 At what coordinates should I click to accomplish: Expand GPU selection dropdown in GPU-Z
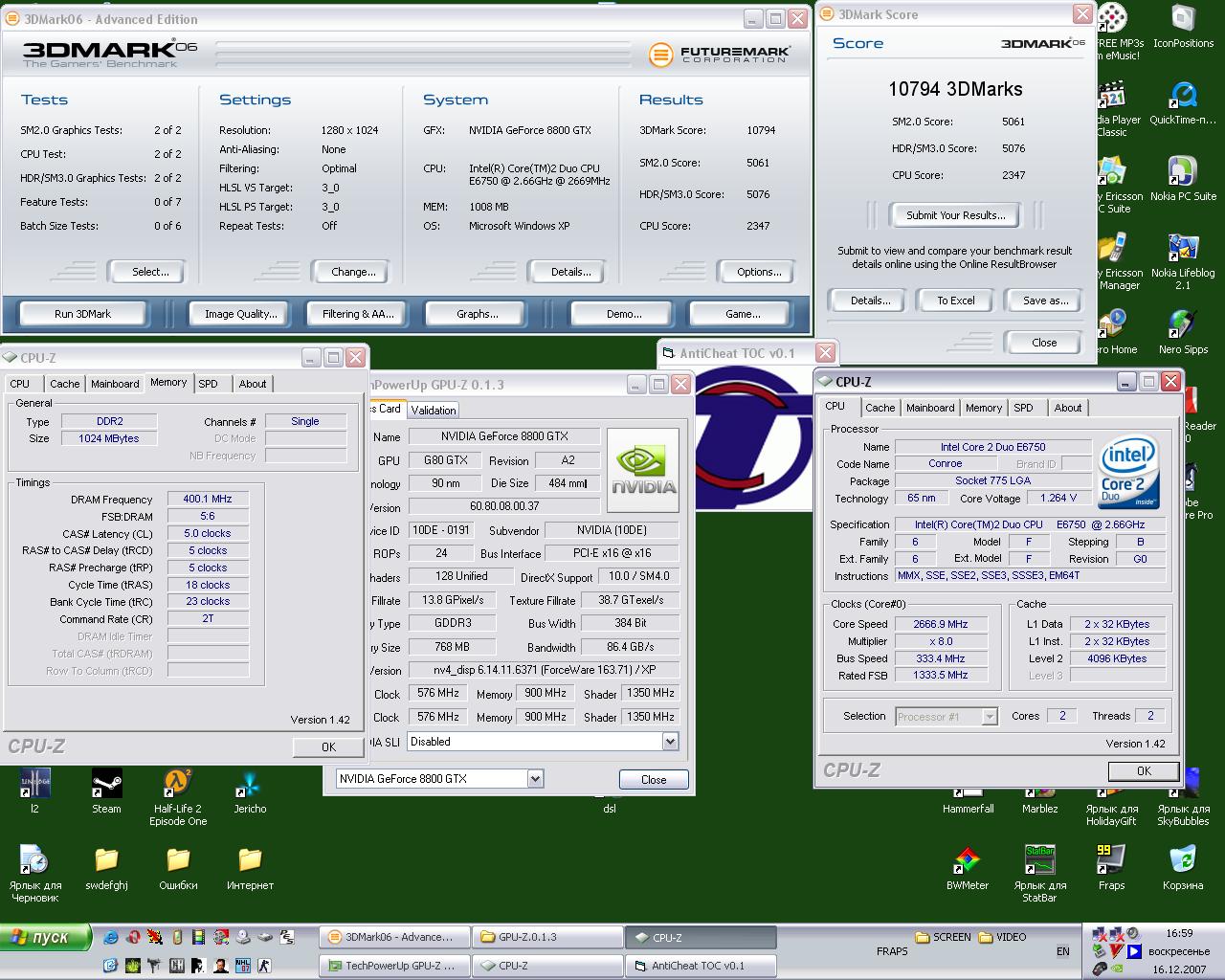[535, 779]
